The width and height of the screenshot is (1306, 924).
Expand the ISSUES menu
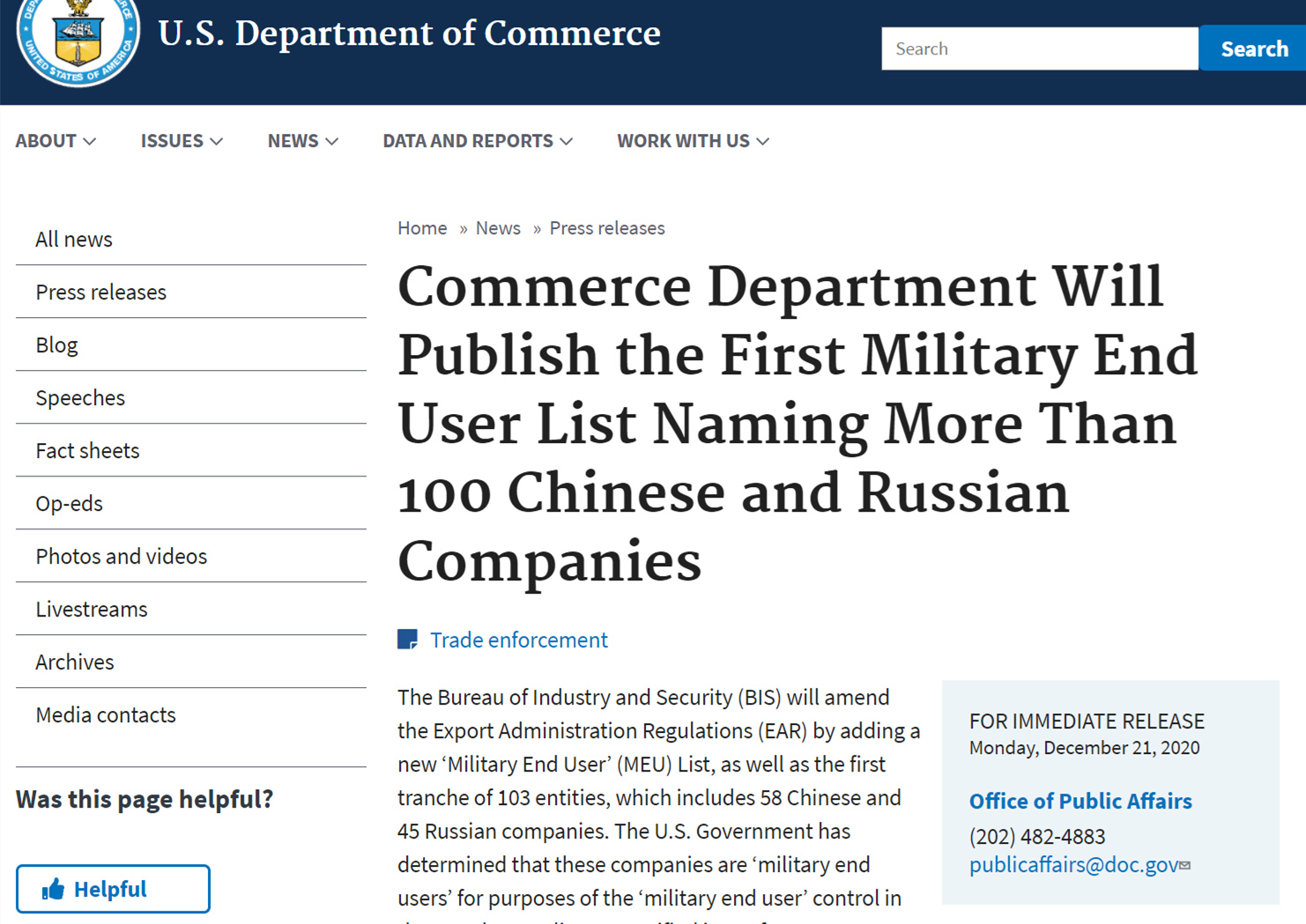pyautogui.click(x=182, y=141)
